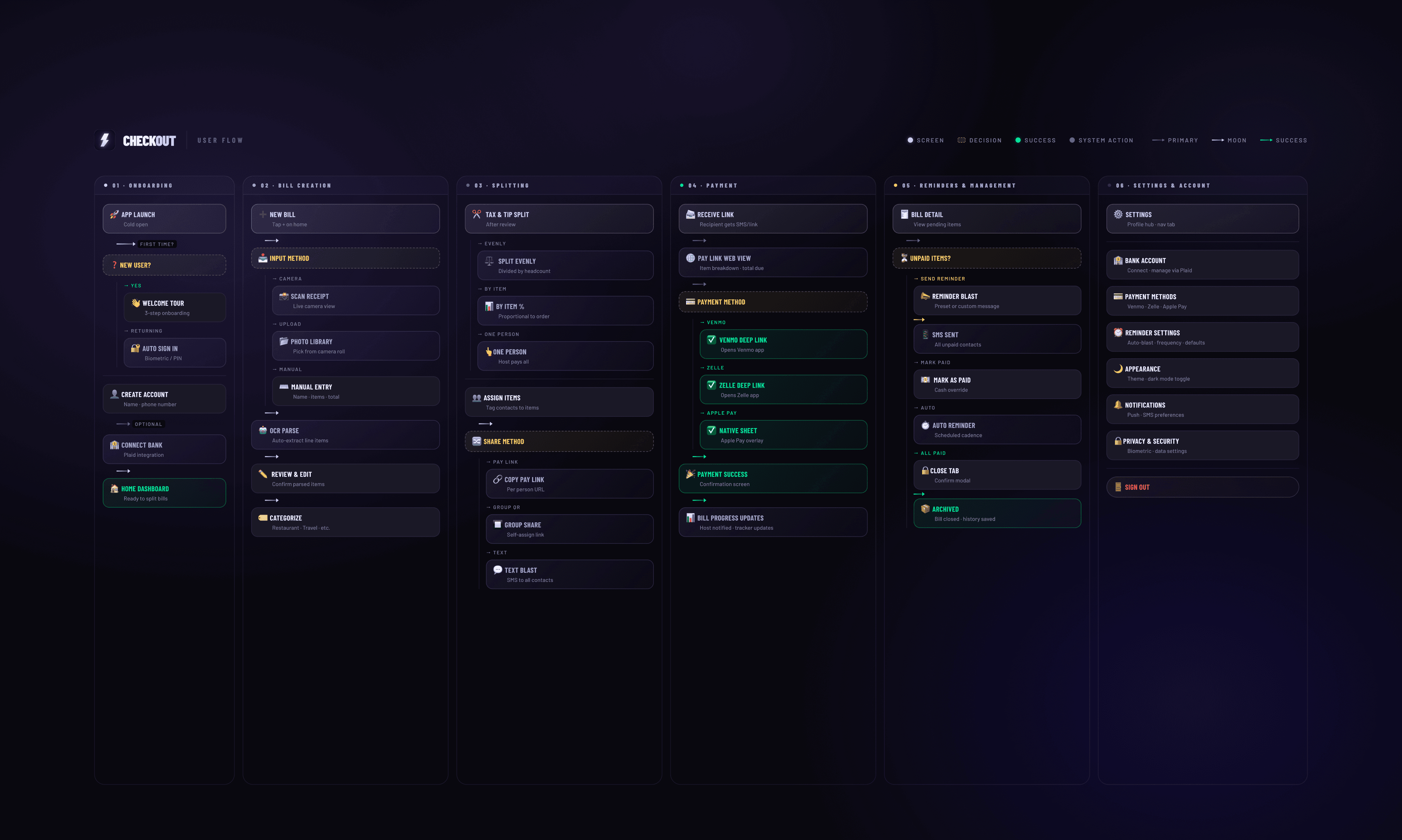The width and height of the screenshot is (1402, 840).
Task: Click the camera icon on Scan Receipt
Action: 284,296
